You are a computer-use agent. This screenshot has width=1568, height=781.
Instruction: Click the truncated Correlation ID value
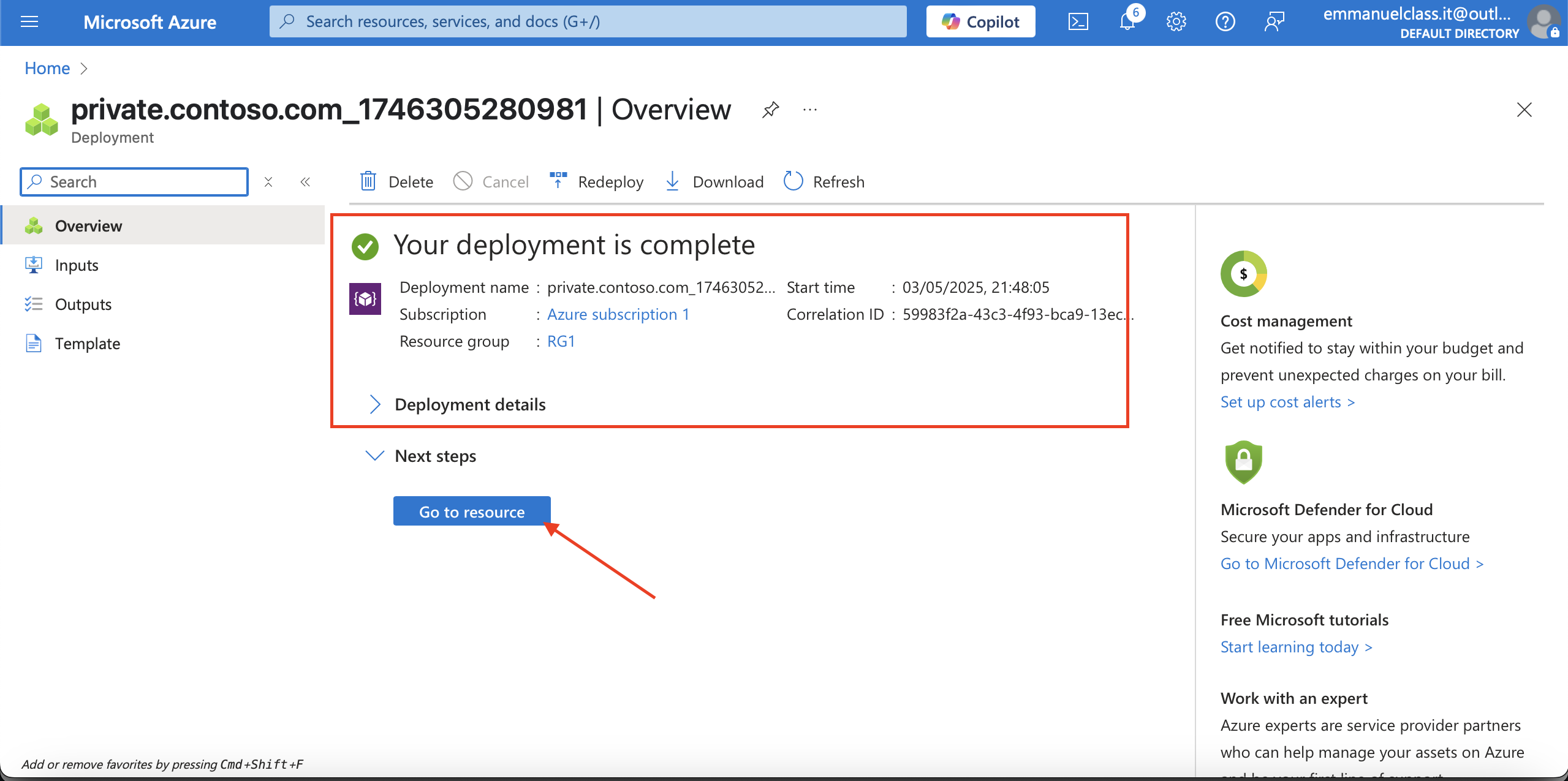point(1018,314)
